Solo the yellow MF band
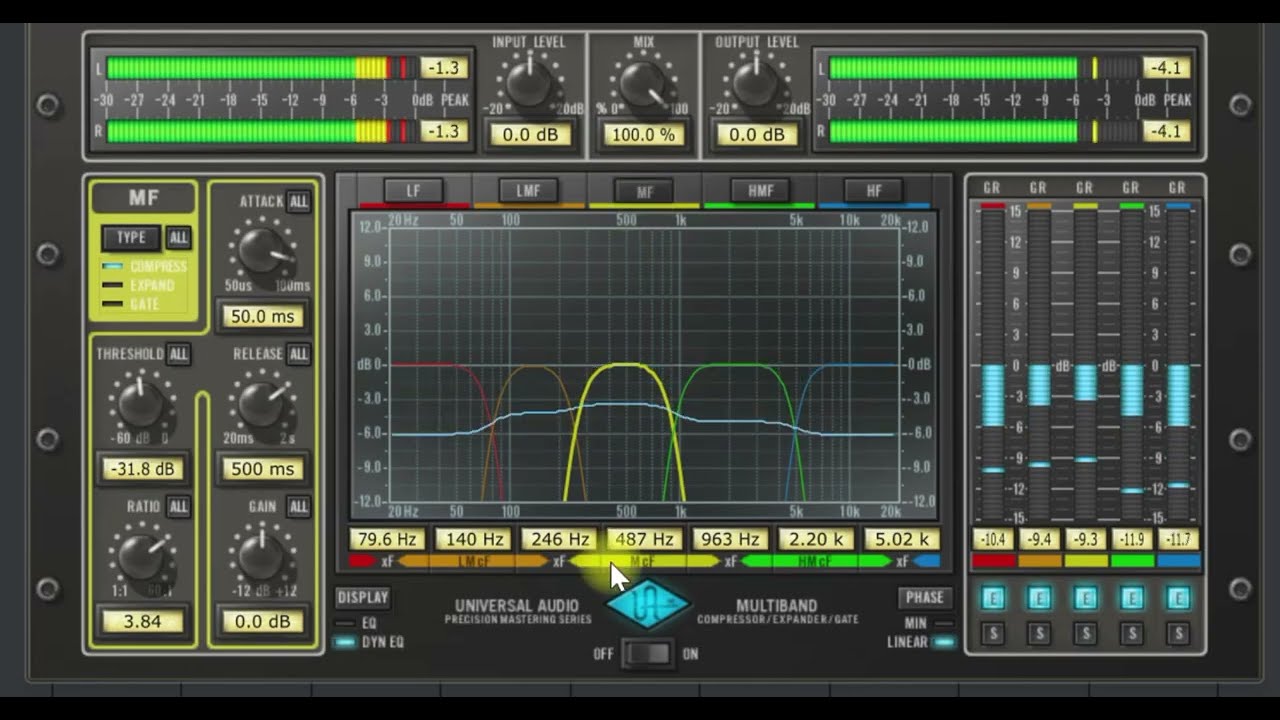The width and height of the screenshot is (1280, 720). [1085, 633]
